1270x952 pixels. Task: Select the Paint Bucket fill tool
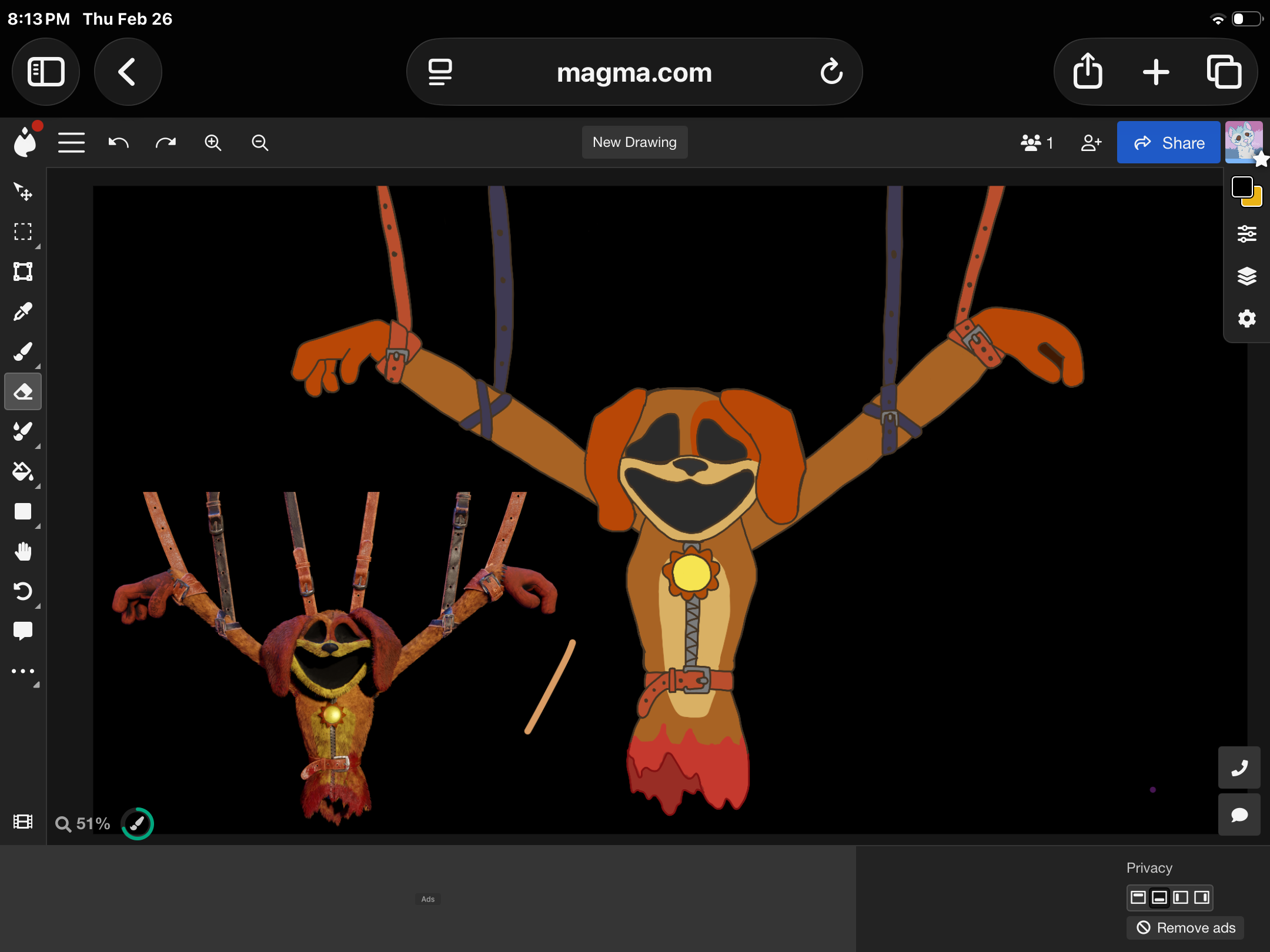coord(23,471)
